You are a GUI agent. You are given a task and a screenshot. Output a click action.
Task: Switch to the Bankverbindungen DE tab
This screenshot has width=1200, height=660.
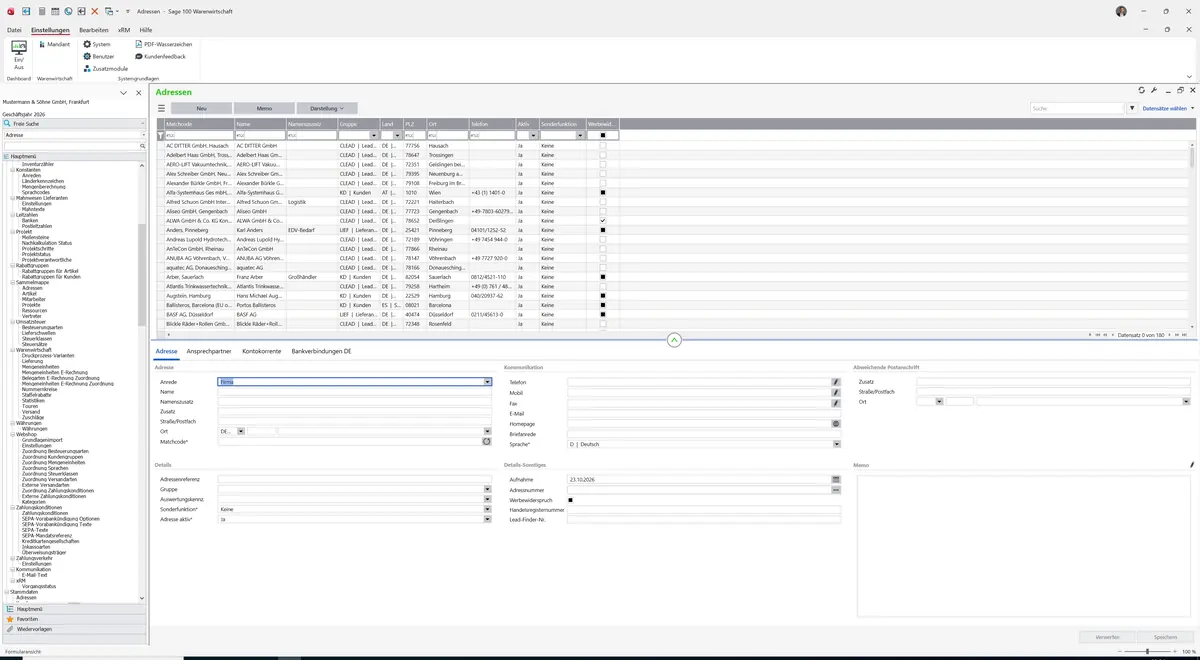tap(321, 352)
